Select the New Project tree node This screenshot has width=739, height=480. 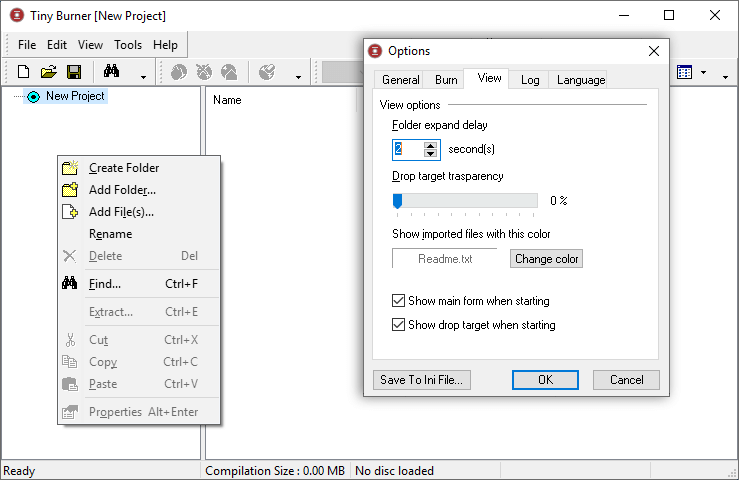[x=74, y=96]
